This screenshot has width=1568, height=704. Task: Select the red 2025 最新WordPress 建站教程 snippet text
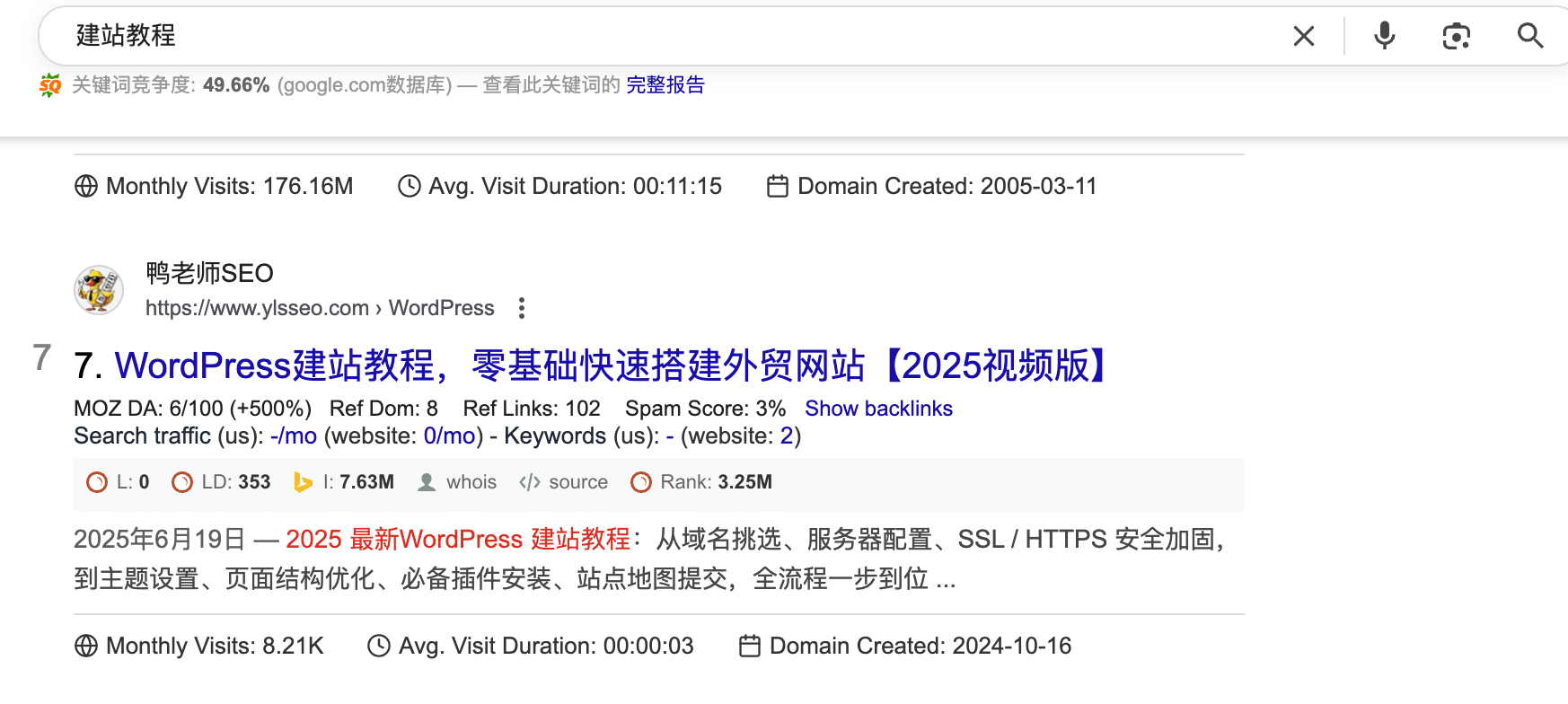tap(458, 539)
